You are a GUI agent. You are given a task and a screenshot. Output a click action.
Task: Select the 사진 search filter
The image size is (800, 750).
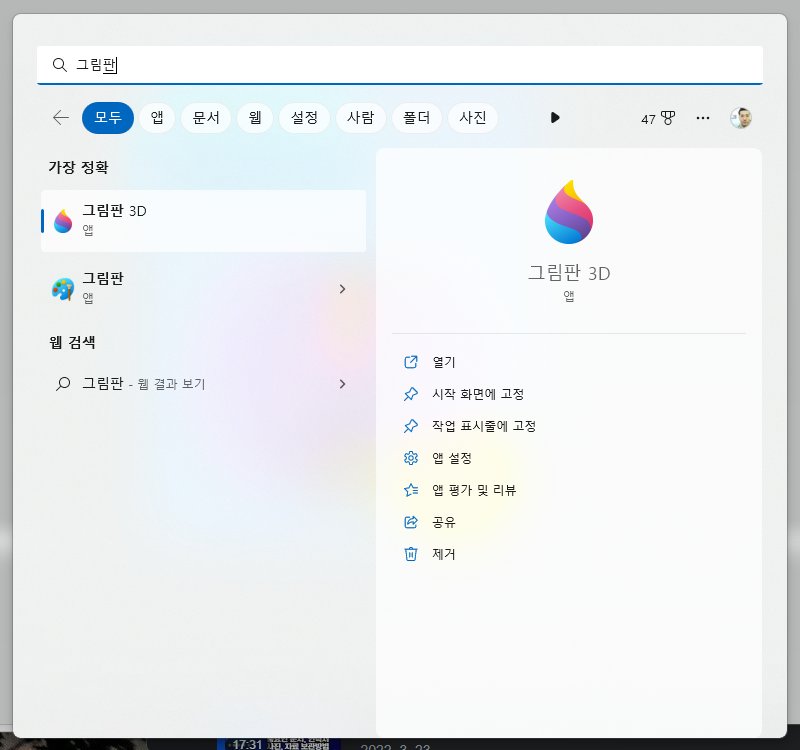coord(473,117)
